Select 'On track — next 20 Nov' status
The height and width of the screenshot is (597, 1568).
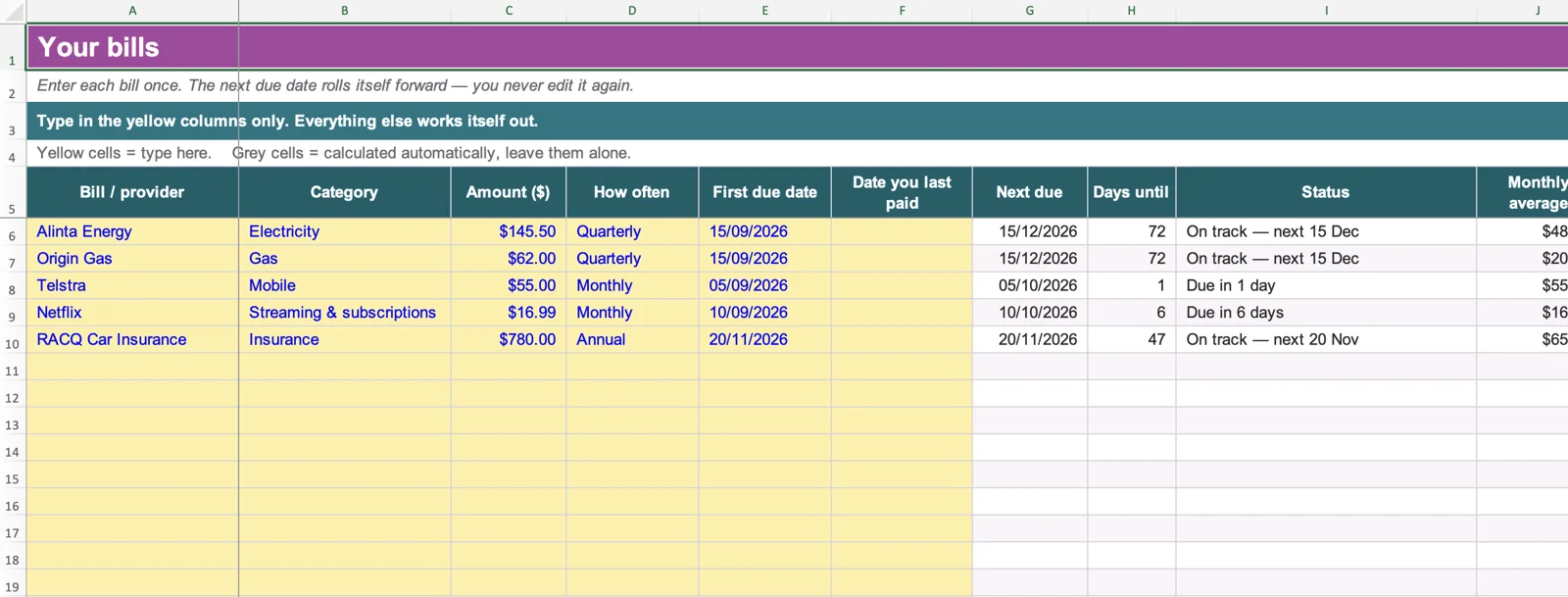click(x=1326, y=339)
